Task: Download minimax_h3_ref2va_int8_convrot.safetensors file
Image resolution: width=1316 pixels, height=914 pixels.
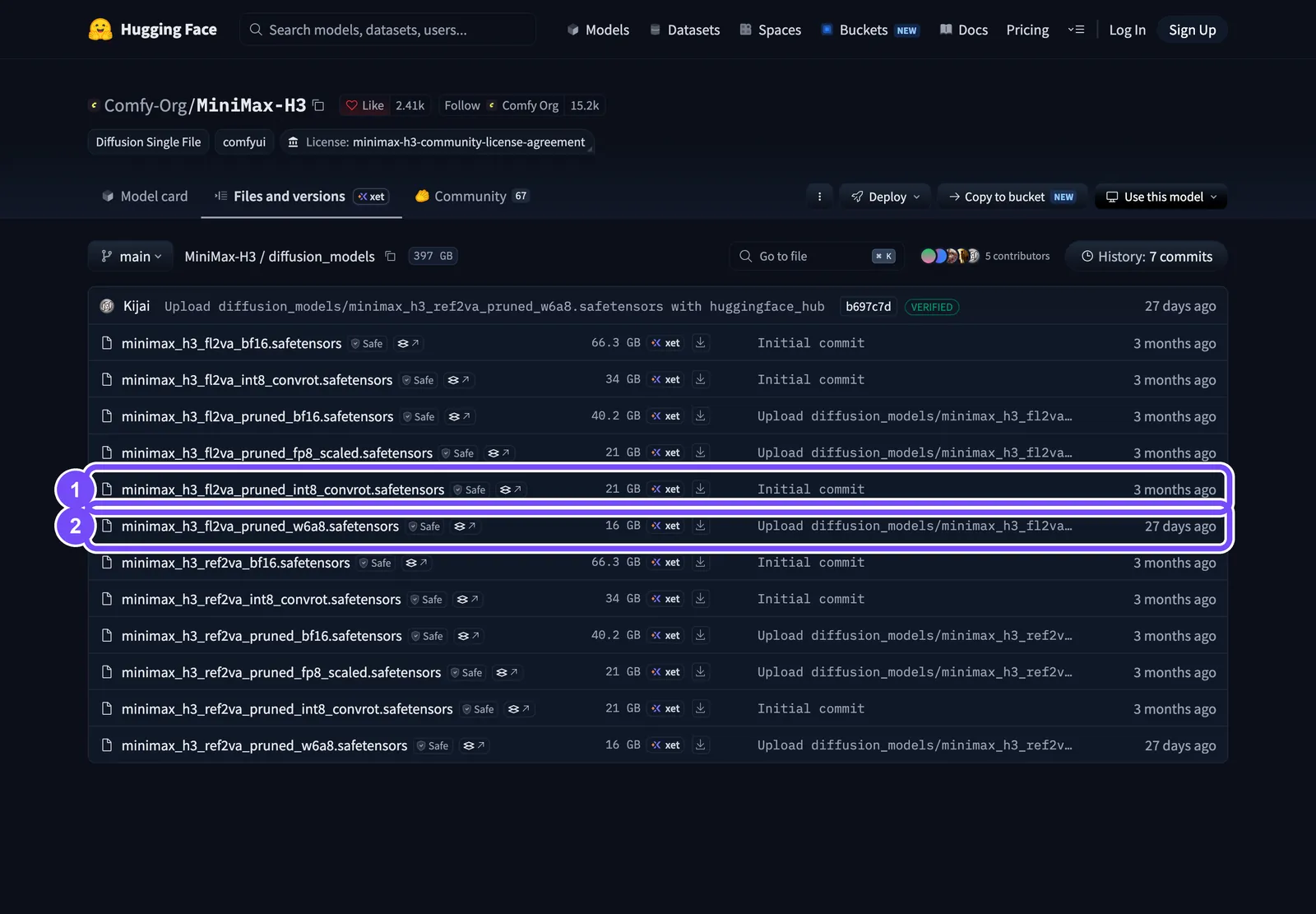Action: [700, 599]
